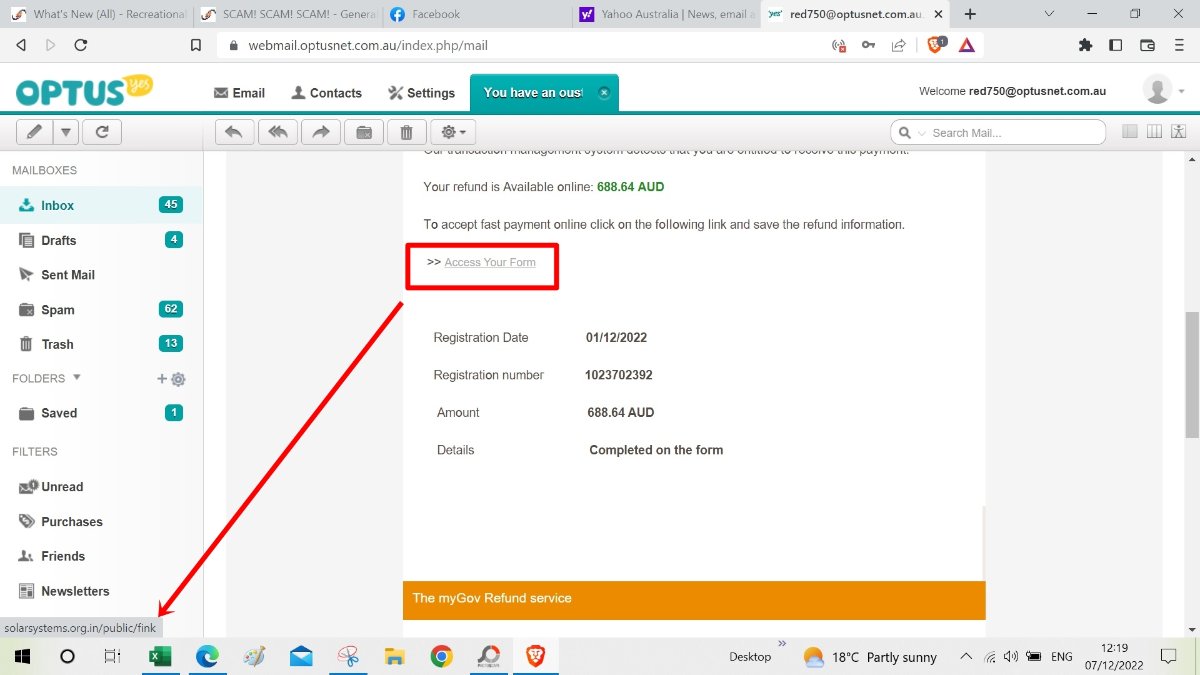Switch to two-pane mail layout
The height and width of the screenshot is (675, 1200).
click(x=1130, y=132)
